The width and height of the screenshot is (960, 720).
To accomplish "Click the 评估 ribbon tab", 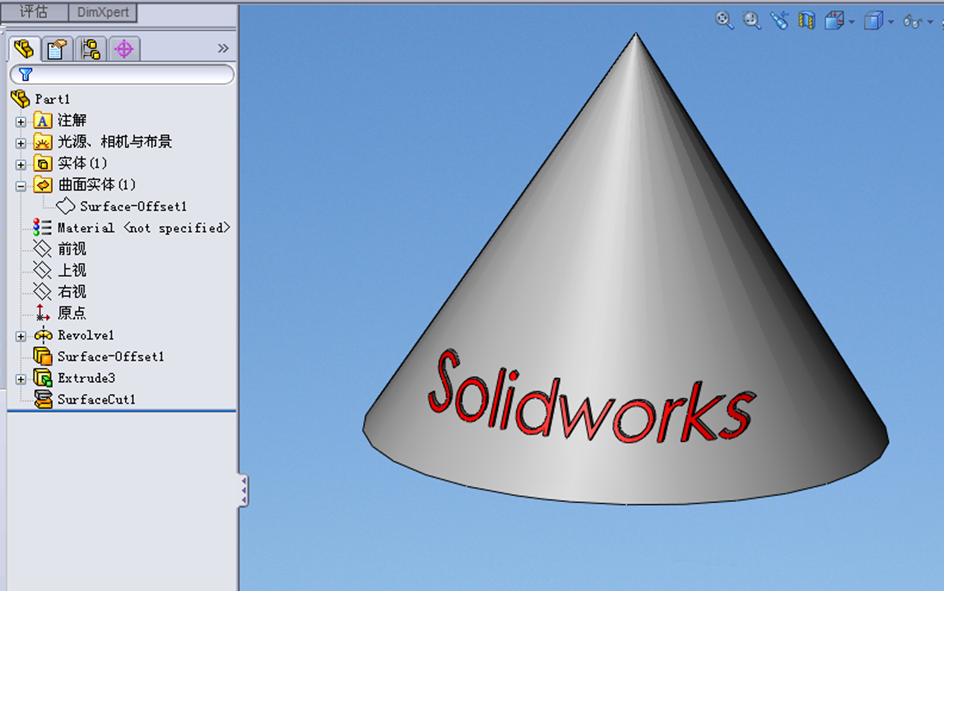I will click(34, 12).
